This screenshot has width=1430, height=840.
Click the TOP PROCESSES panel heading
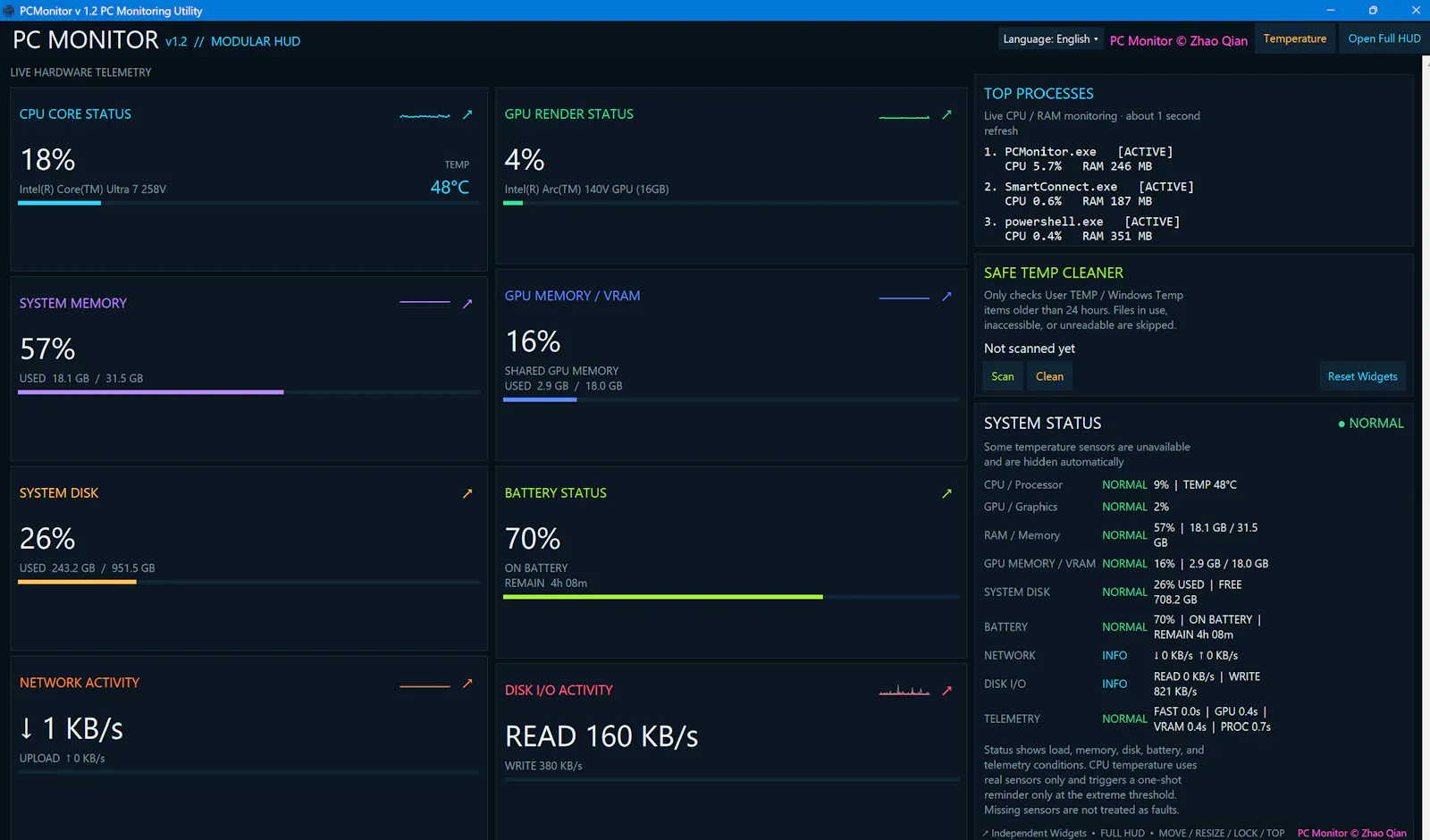coord(1039,94)
